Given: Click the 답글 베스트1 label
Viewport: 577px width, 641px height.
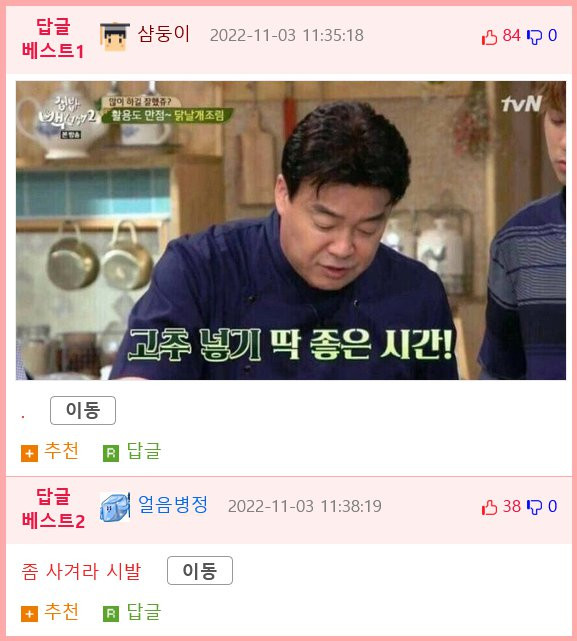Looking at the screenshot, I should [53, 39].
